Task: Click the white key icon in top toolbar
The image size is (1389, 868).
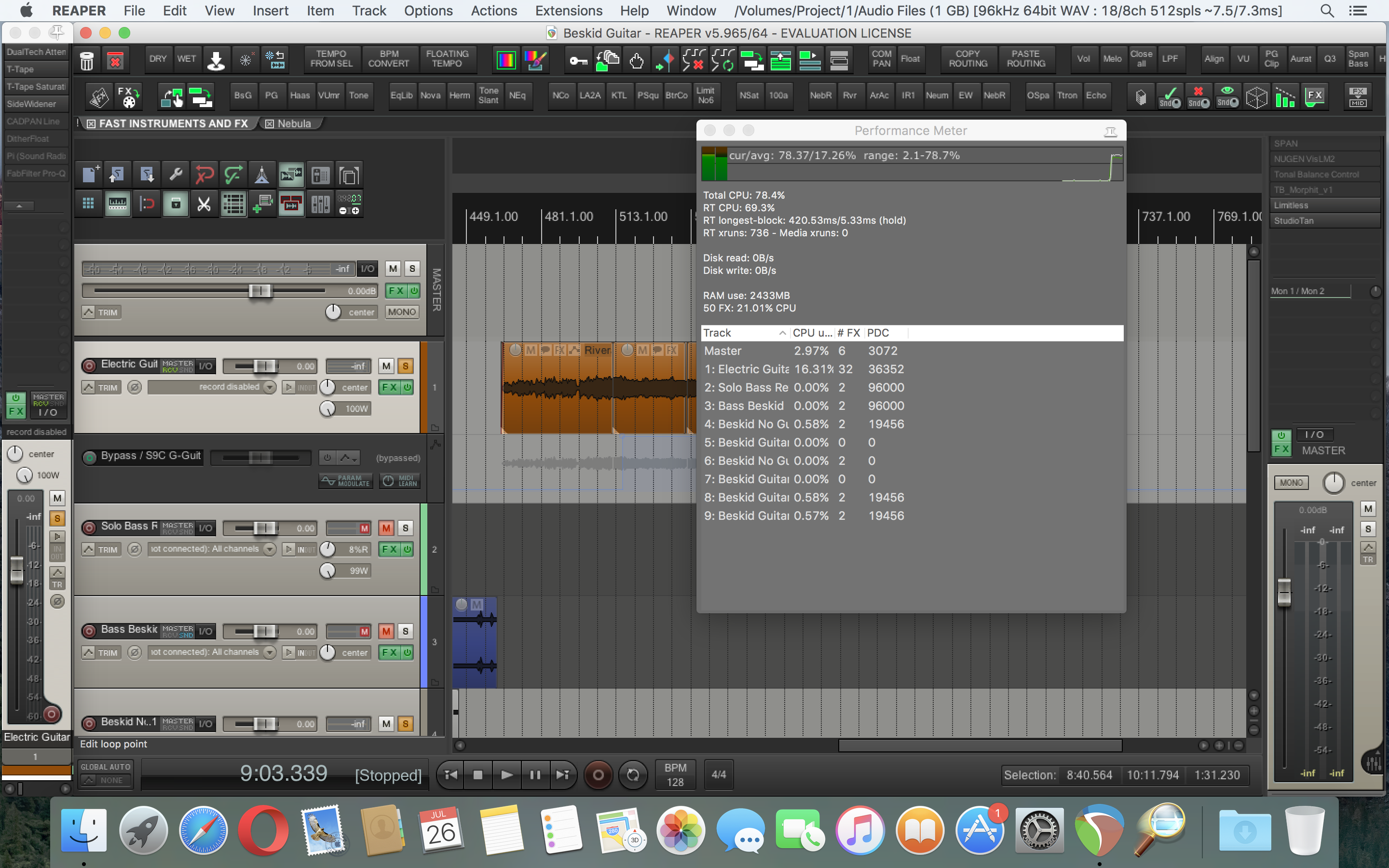Action: [x=579, y=60]
